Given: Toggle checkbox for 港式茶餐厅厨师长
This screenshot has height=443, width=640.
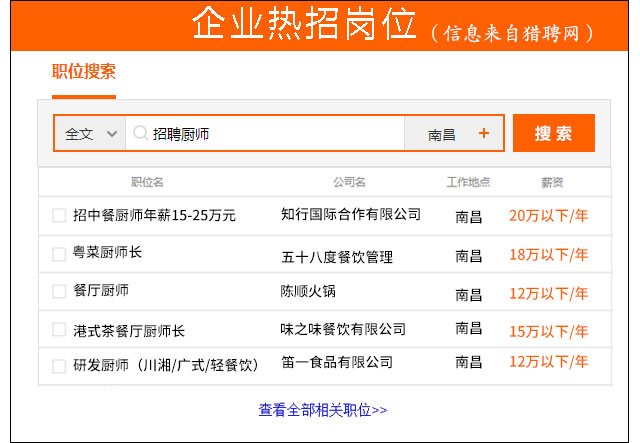Looking at the screenshot, I should [x=59, y=329].
